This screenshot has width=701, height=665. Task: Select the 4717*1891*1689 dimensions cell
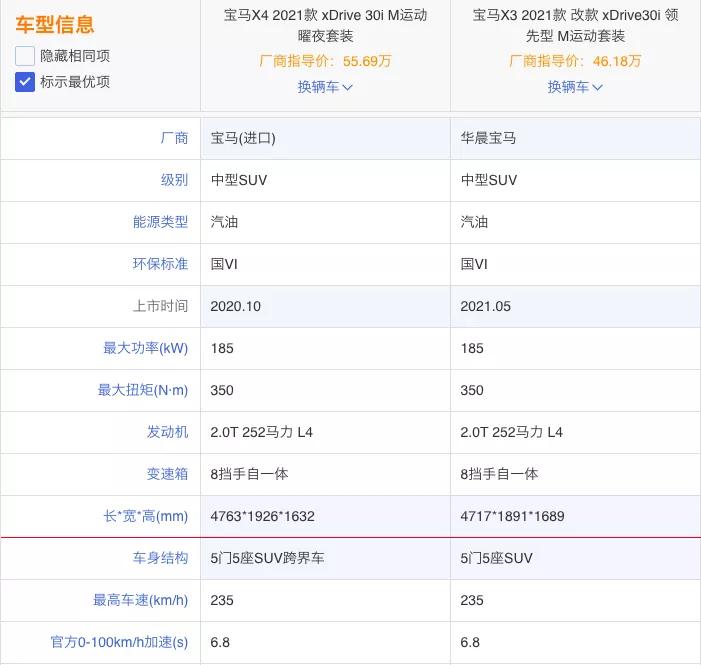pos(576,516)
